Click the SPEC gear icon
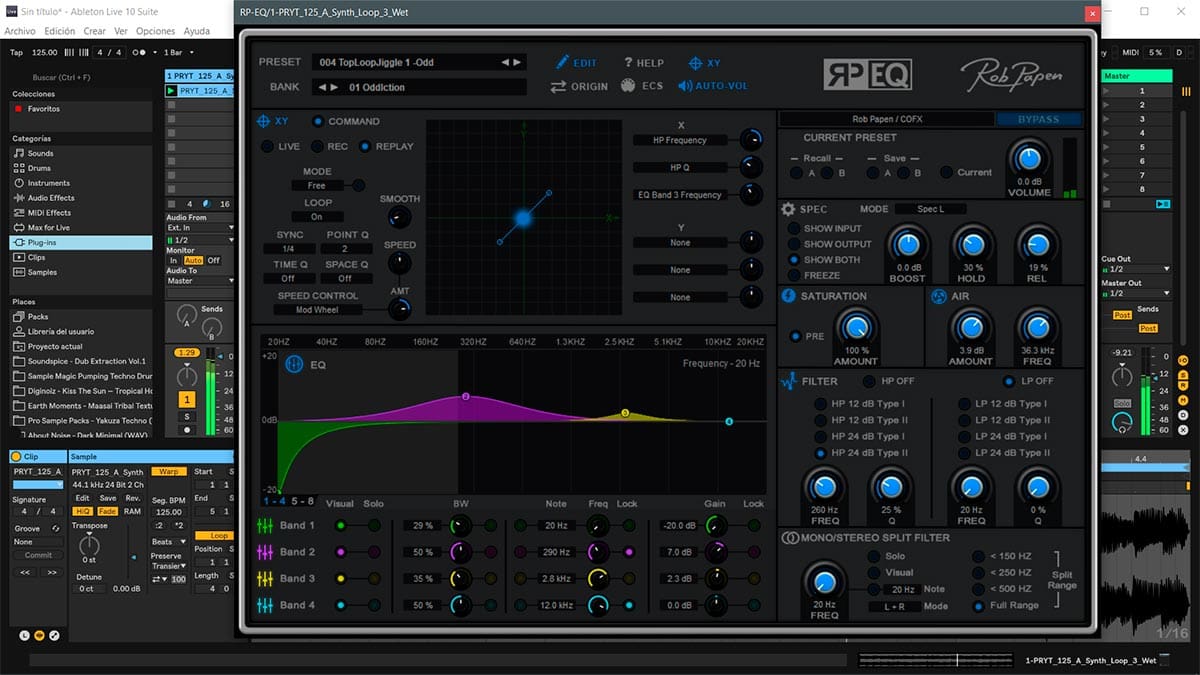Image resolution: width=1200 pixels, height=675 pixels. tap(788, 210)
